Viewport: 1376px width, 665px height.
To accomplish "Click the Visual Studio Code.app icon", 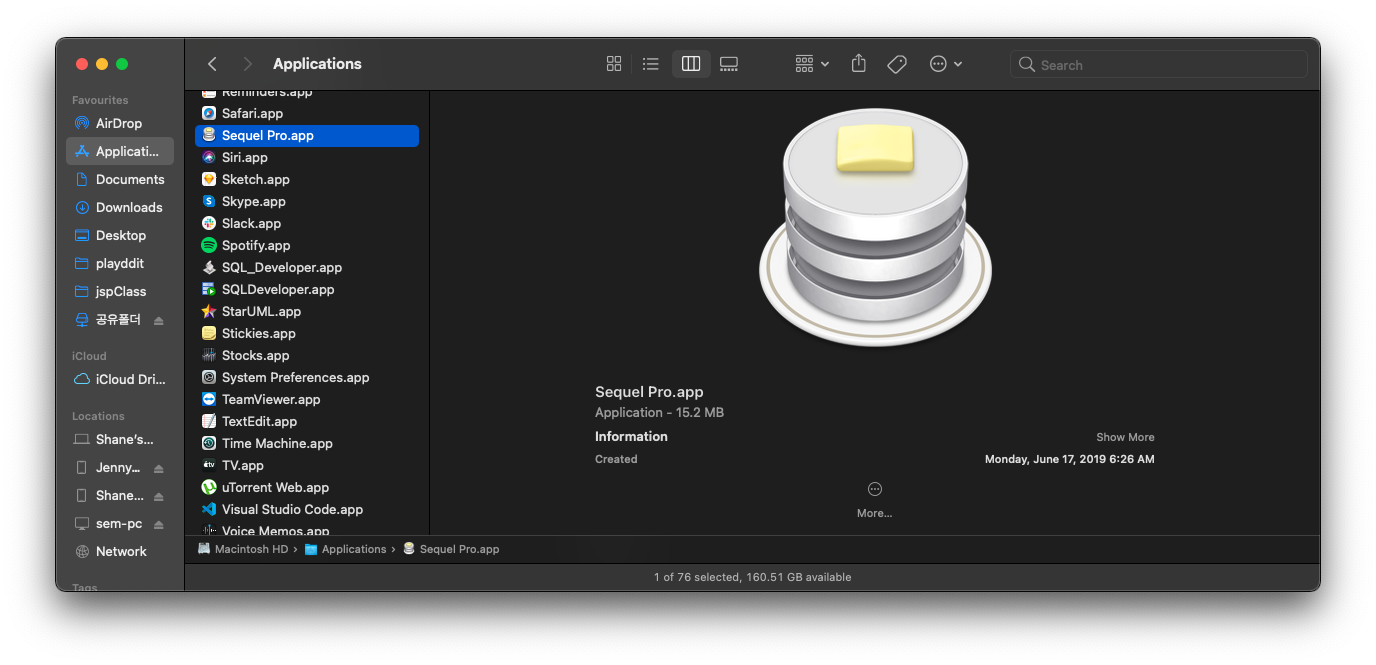I will (209, 509).
